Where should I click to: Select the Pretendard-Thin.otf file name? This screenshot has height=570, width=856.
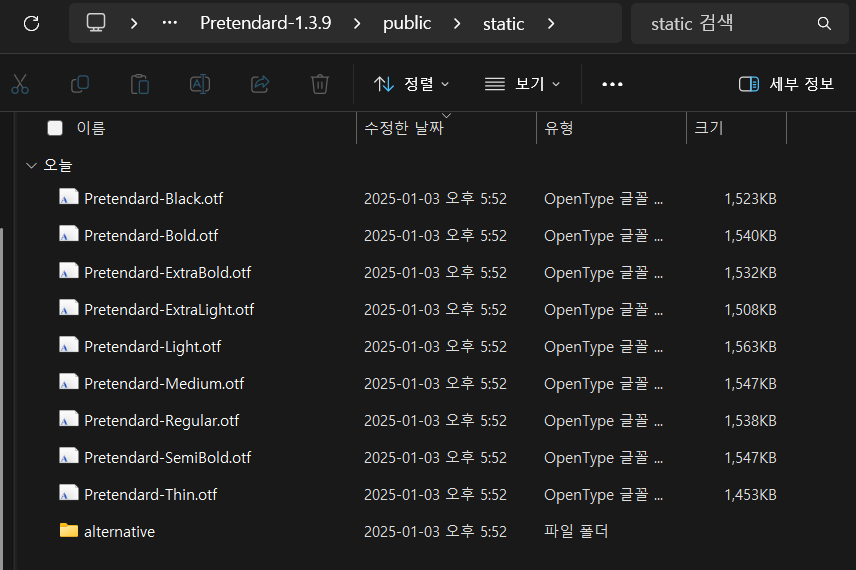[x=150, y=495]
